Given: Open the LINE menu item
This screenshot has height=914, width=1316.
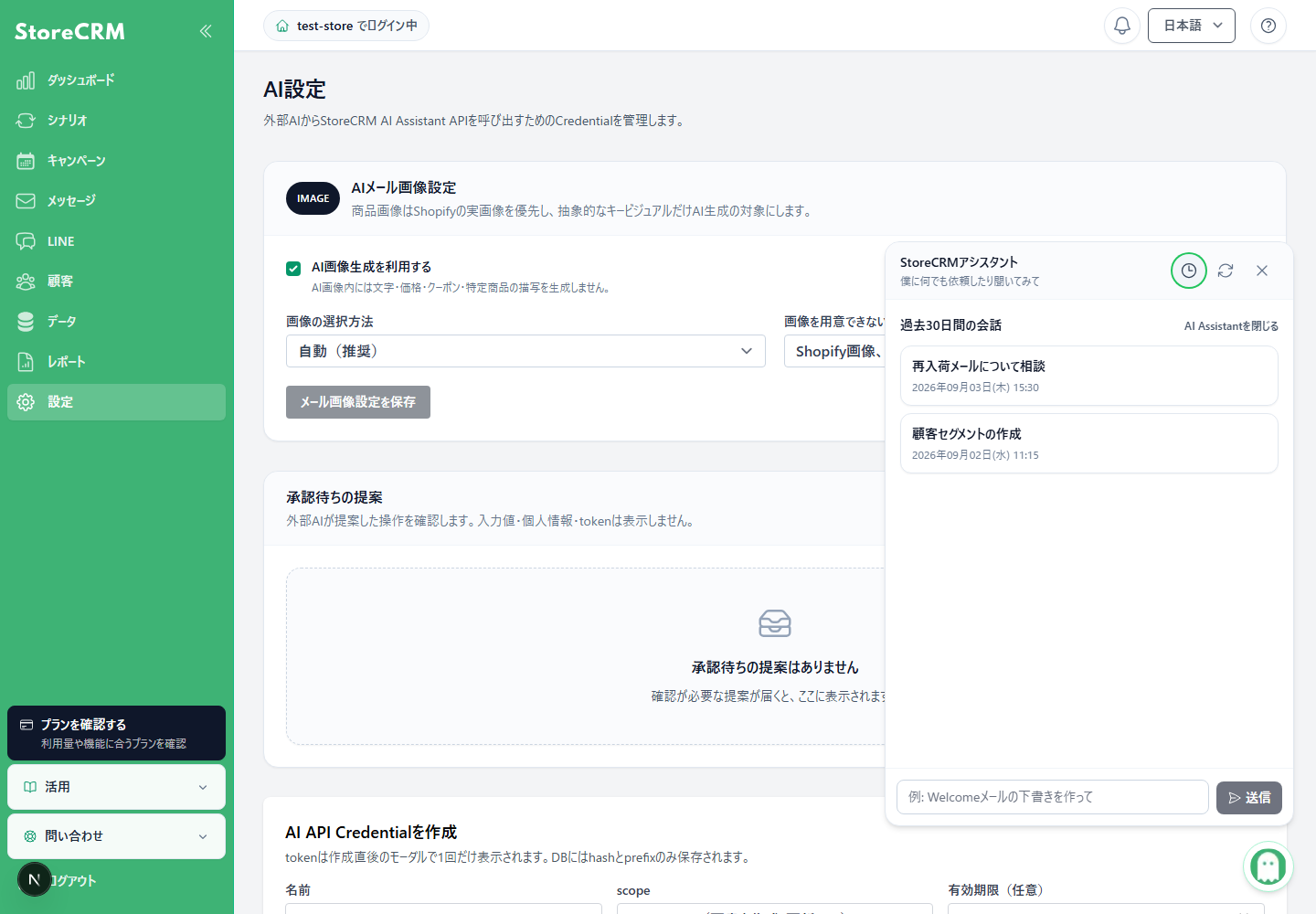Looking at the screenshot, I should 116,241.
